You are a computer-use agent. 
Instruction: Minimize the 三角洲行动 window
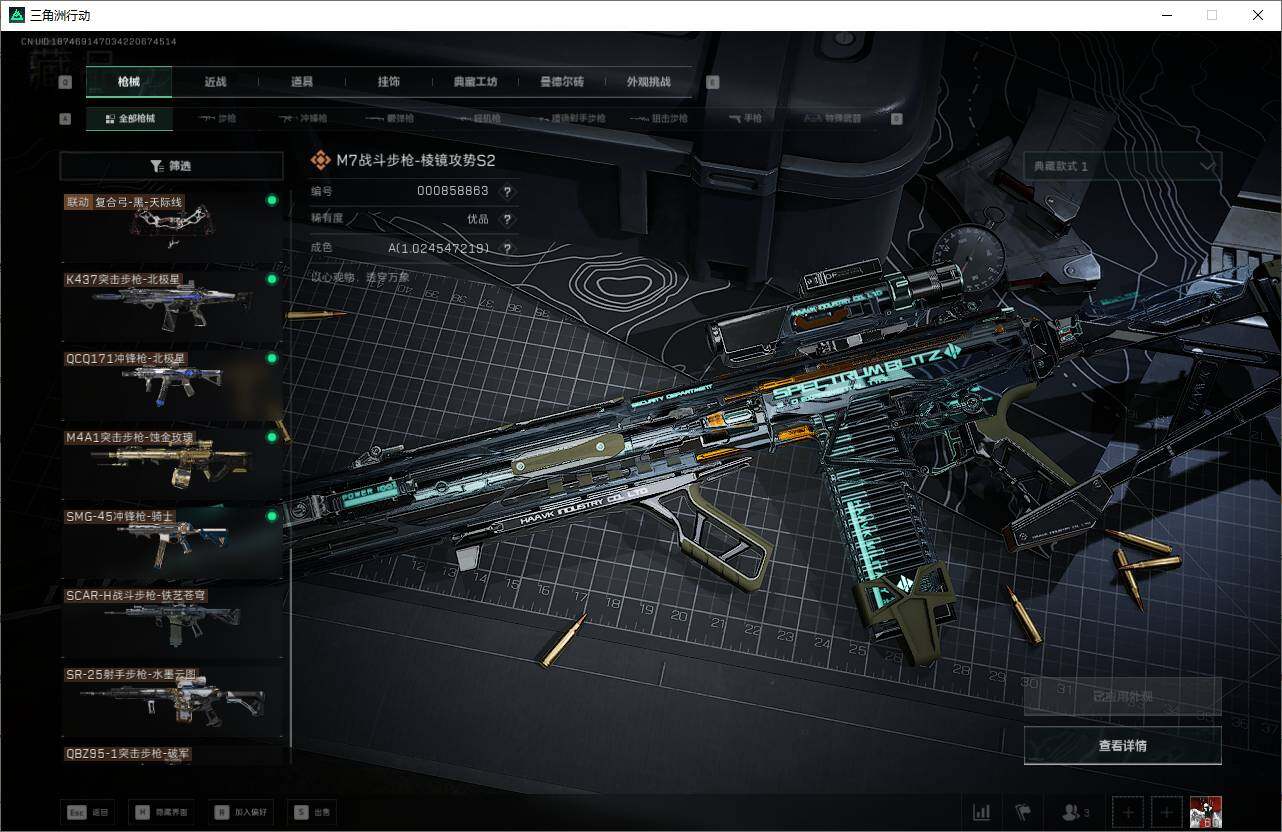(x=1167, y=15)
